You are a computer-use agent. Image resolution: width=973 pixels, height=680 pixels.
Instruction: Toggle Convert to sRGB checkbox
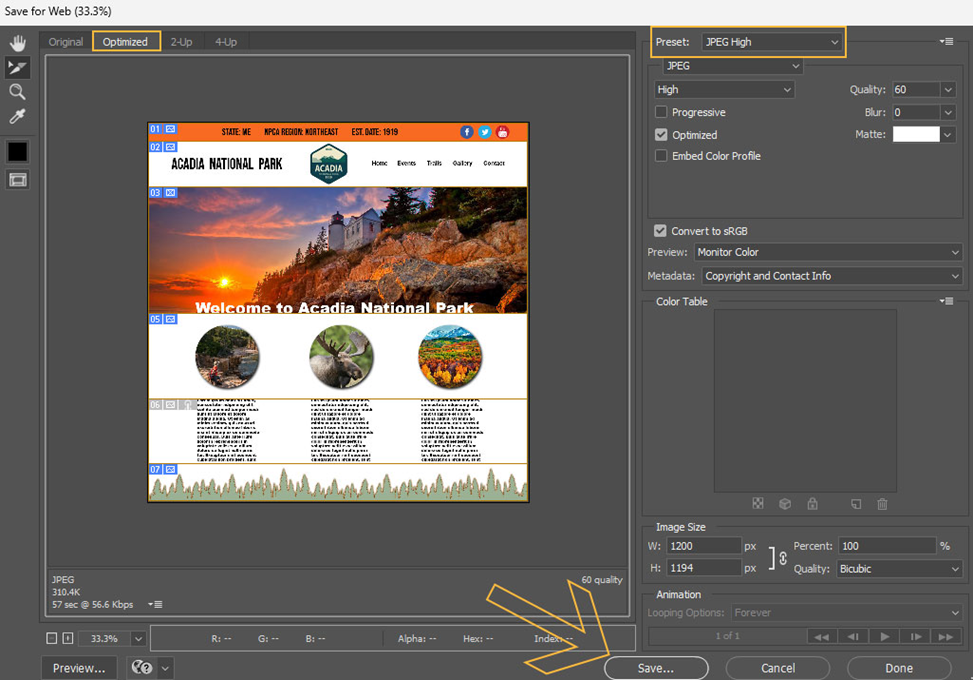click(x=658, y=231)
